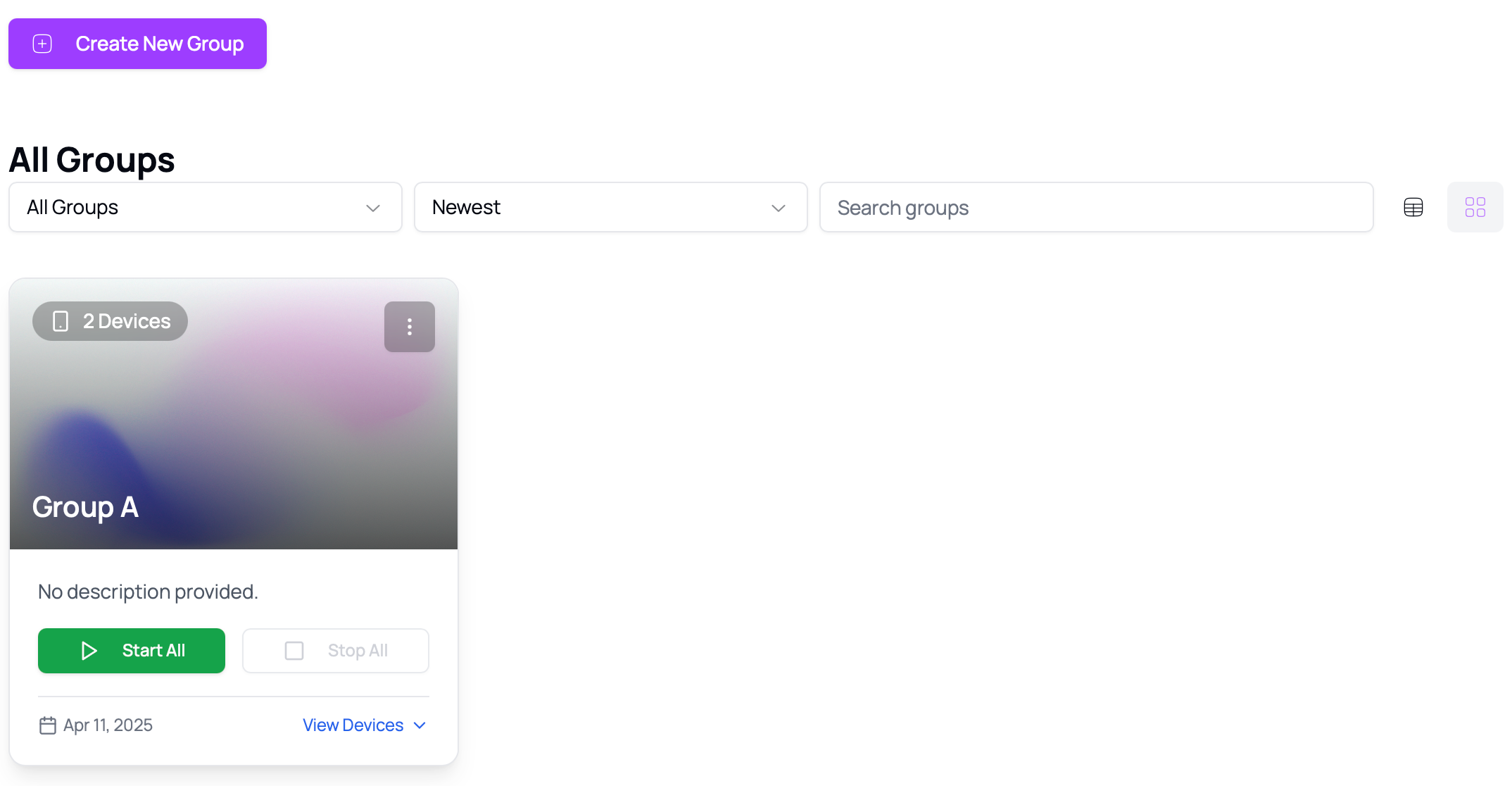The width and height of the screenshot is (1512, 786).
Task: Expand the View Devices link
Action: [353, 725]
